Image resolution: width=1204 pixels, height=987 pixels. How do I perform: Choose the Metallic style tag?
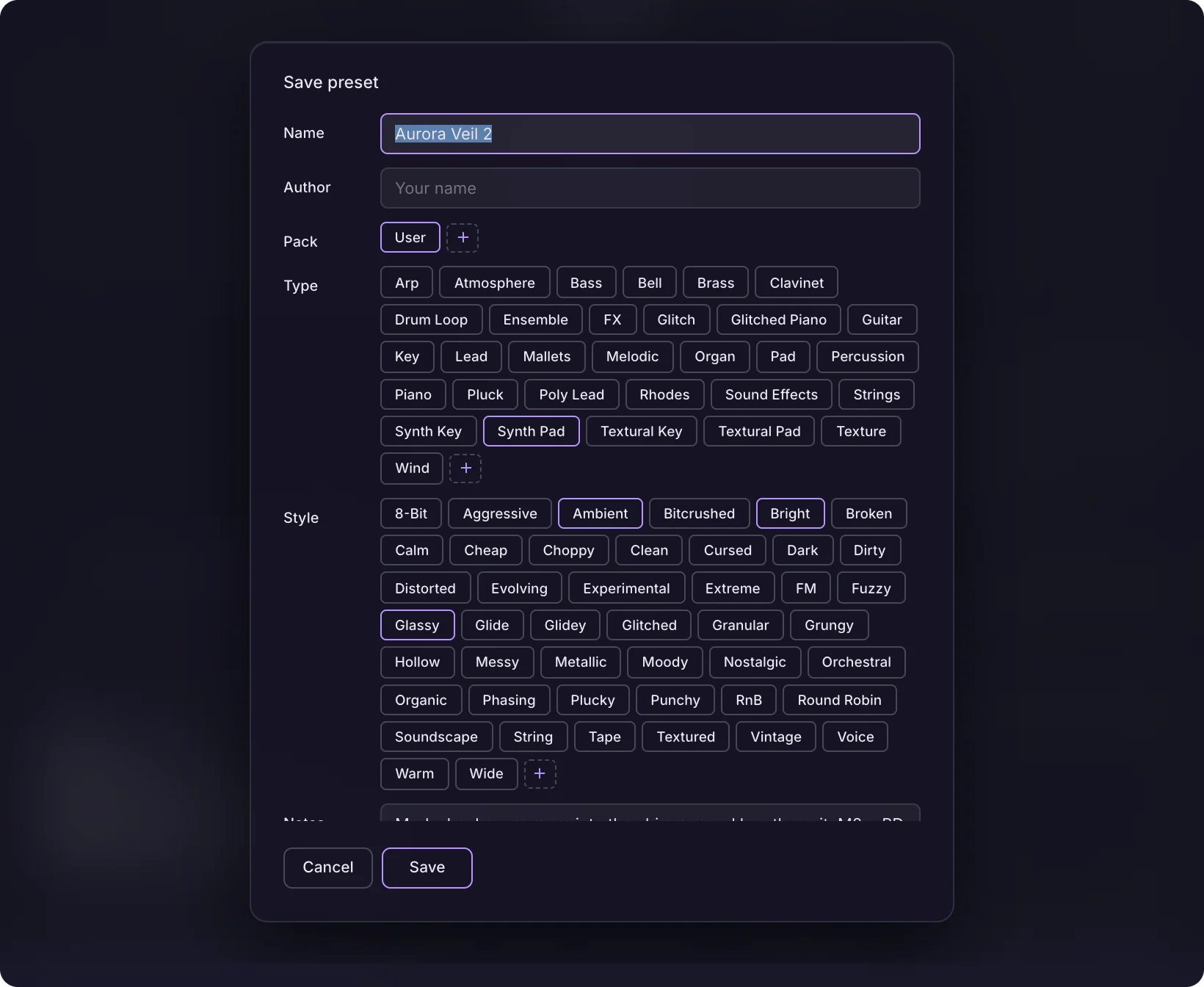(x=580, y=662)
